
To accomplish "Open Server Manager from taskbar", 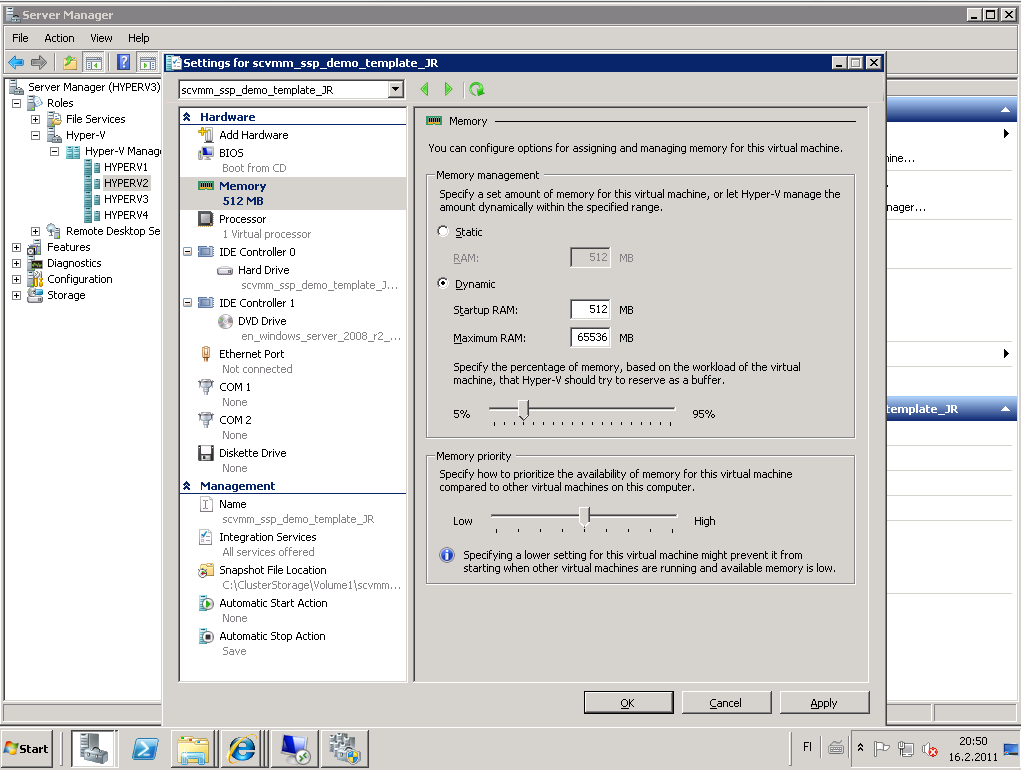I will [x=94, y=749].
